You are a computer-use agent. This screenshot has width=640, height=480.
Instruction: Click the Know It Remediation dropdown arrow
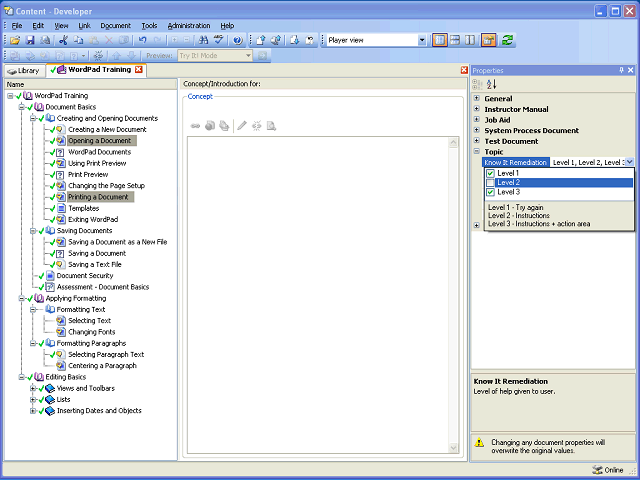tap(629, 162)
